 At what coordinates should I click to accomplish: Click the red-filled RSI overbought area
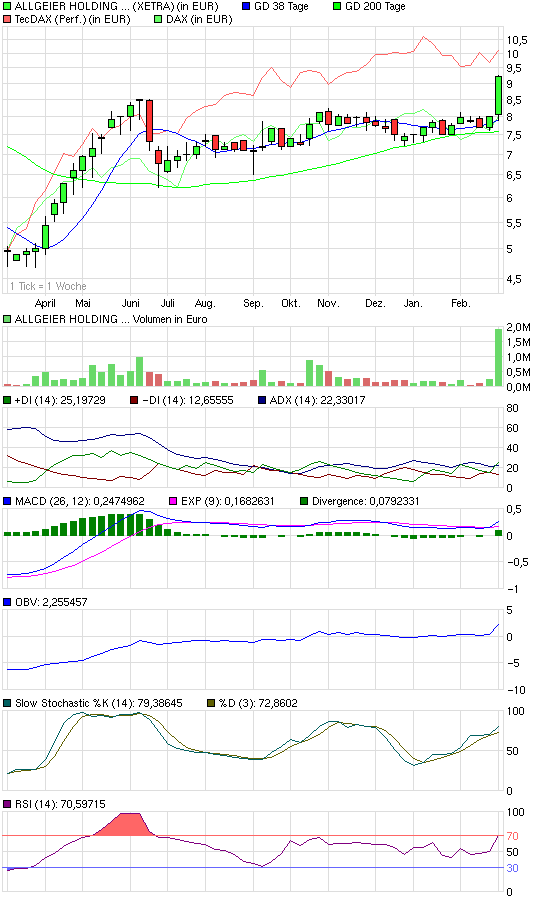(127, 824)
